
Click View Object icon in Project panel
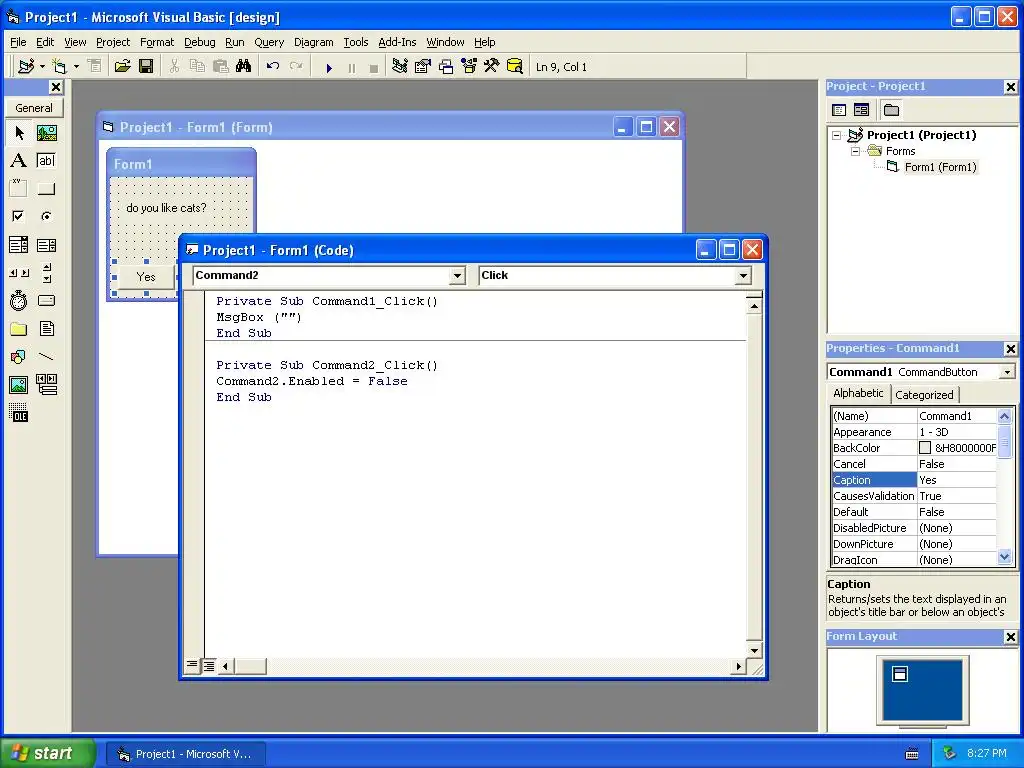point(861,110)
